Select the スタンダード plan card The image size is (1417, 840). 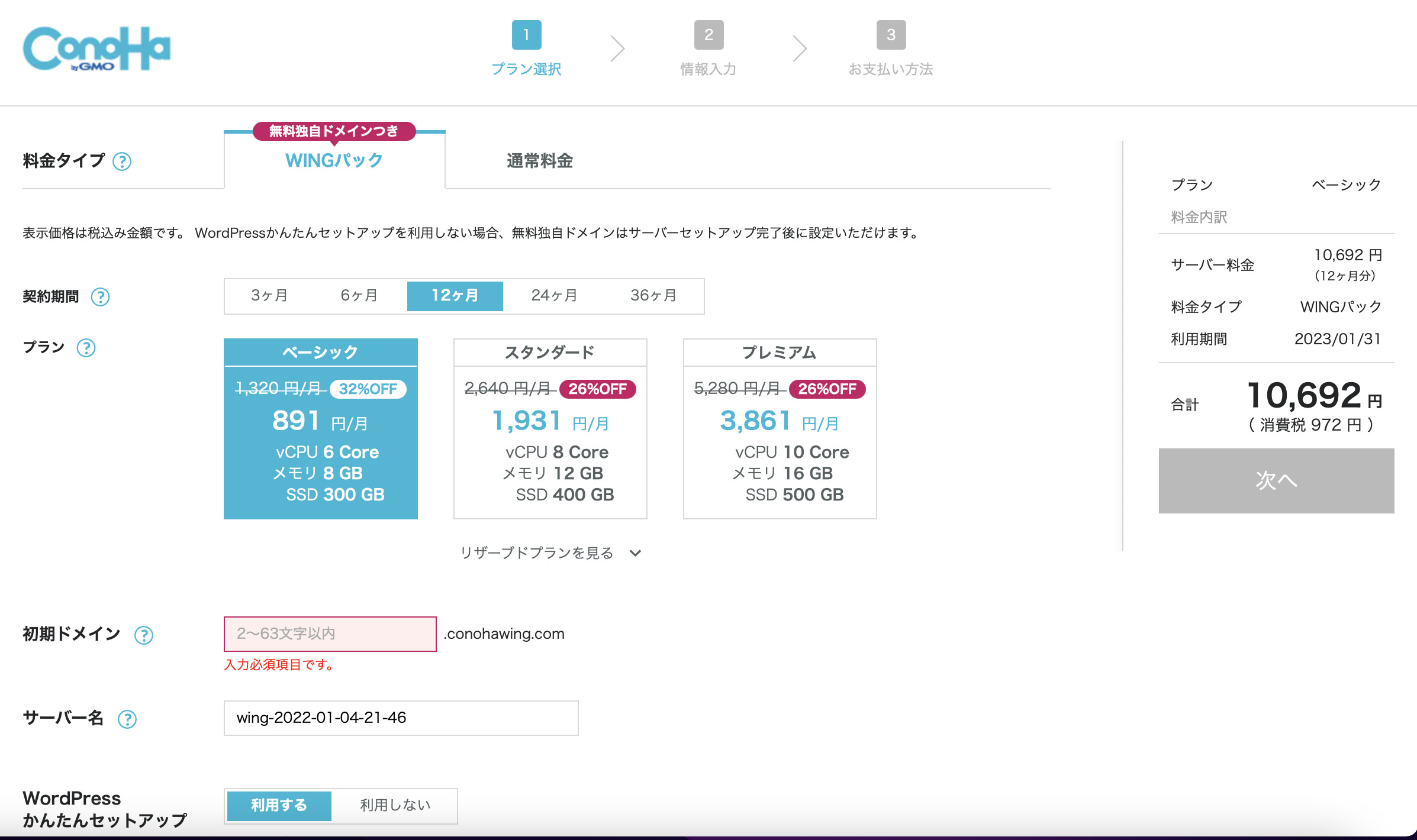point(550,429)
